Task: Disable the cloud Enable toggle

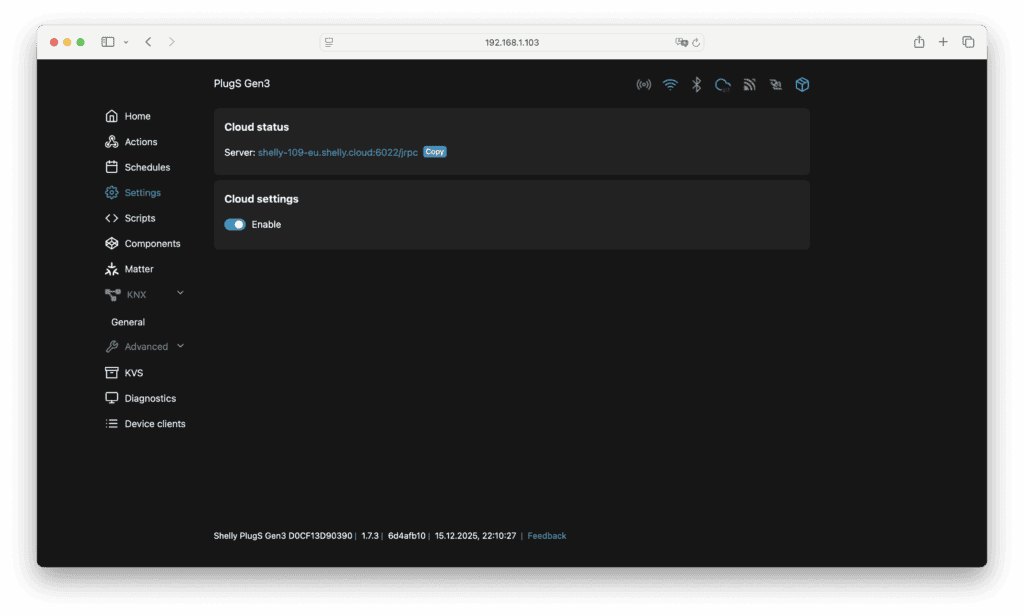Action: (x=235, y=225)
